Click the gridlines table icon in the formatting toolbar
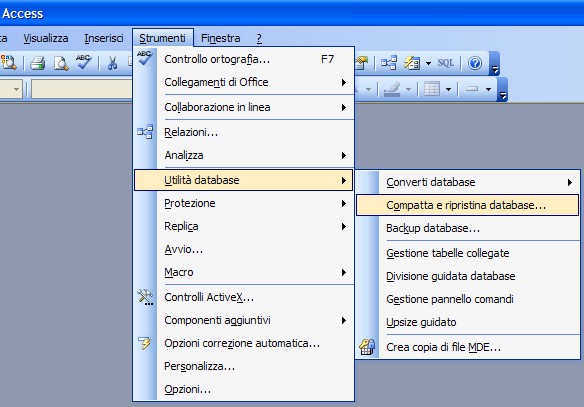The height and width of the screenshot is (407, 584). pos(432,89)
